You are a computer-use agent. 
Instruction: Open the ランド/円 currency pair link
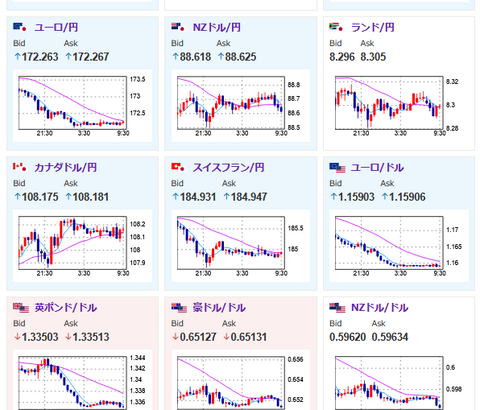pos(373,27)
